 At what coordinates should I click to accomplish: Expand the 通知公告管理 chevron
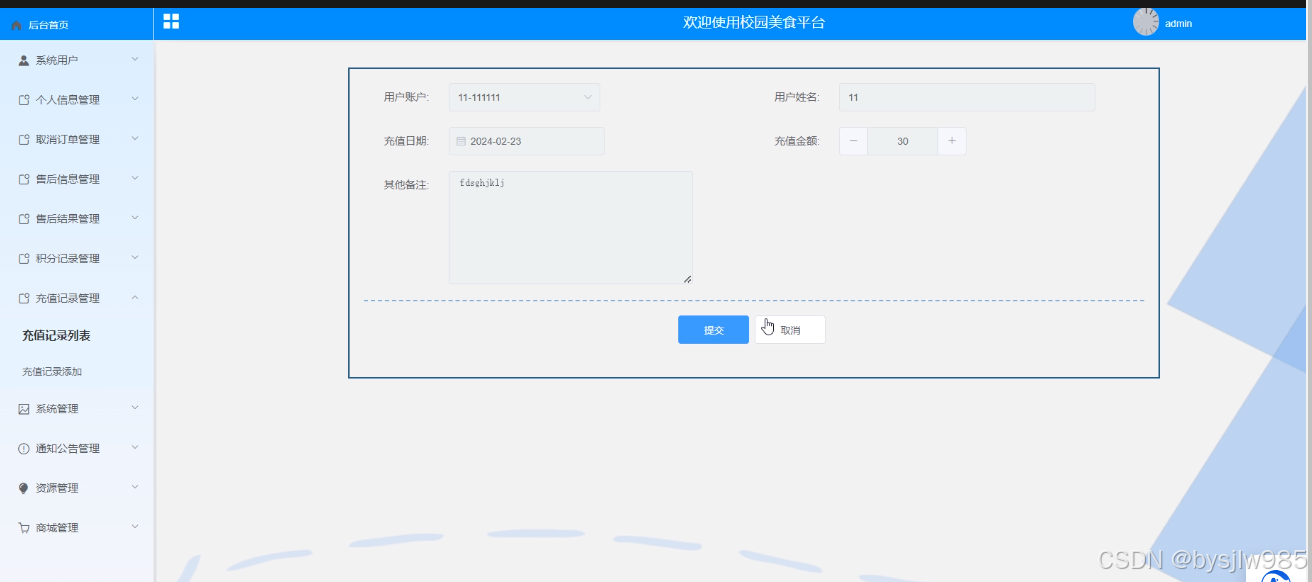pyautogui.click(x=135, y=448)
